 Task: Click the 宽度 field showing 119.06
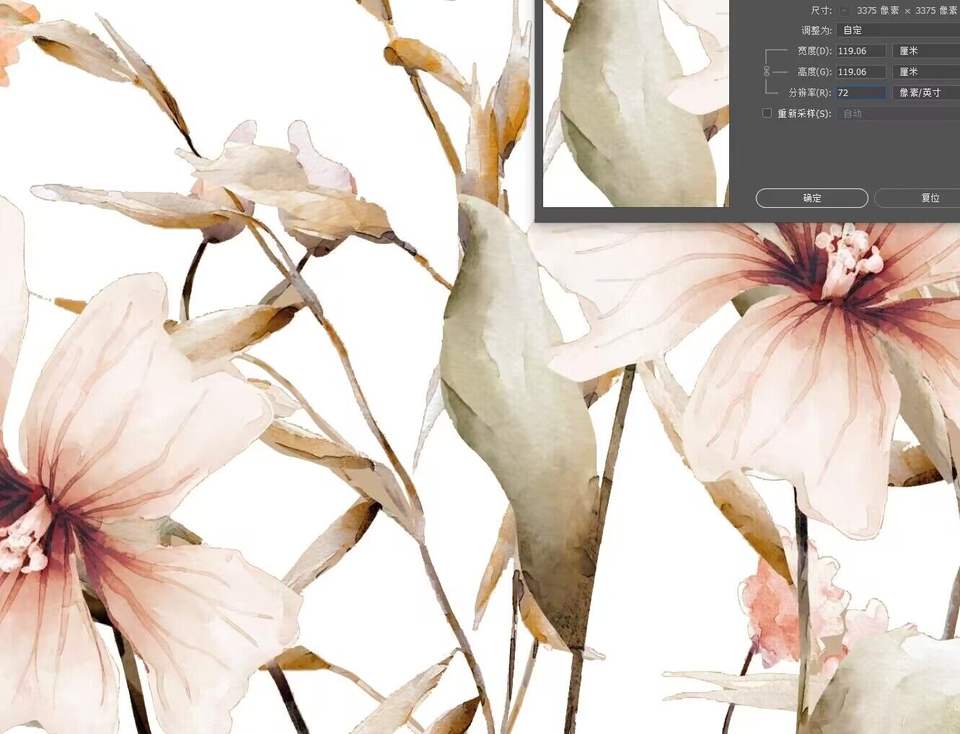[861, 51]
